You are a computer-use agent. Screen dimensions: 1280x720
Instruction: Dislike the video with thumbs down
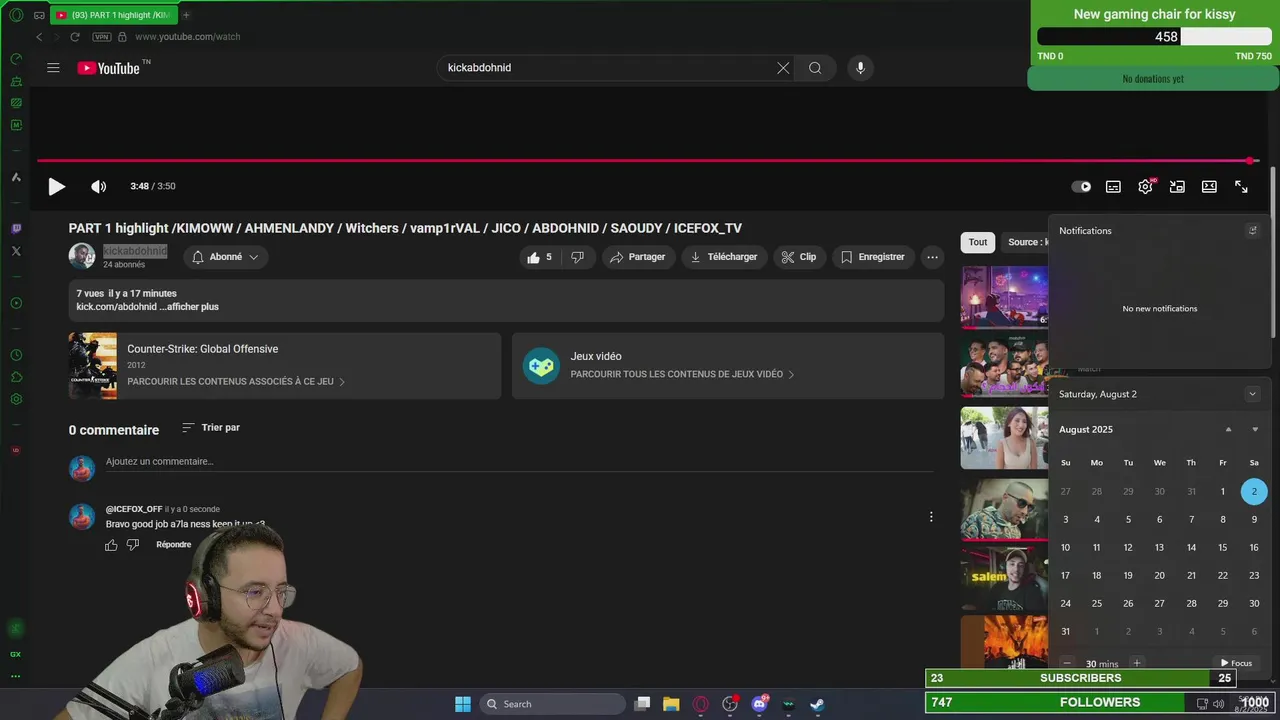(x=577, y=257)
